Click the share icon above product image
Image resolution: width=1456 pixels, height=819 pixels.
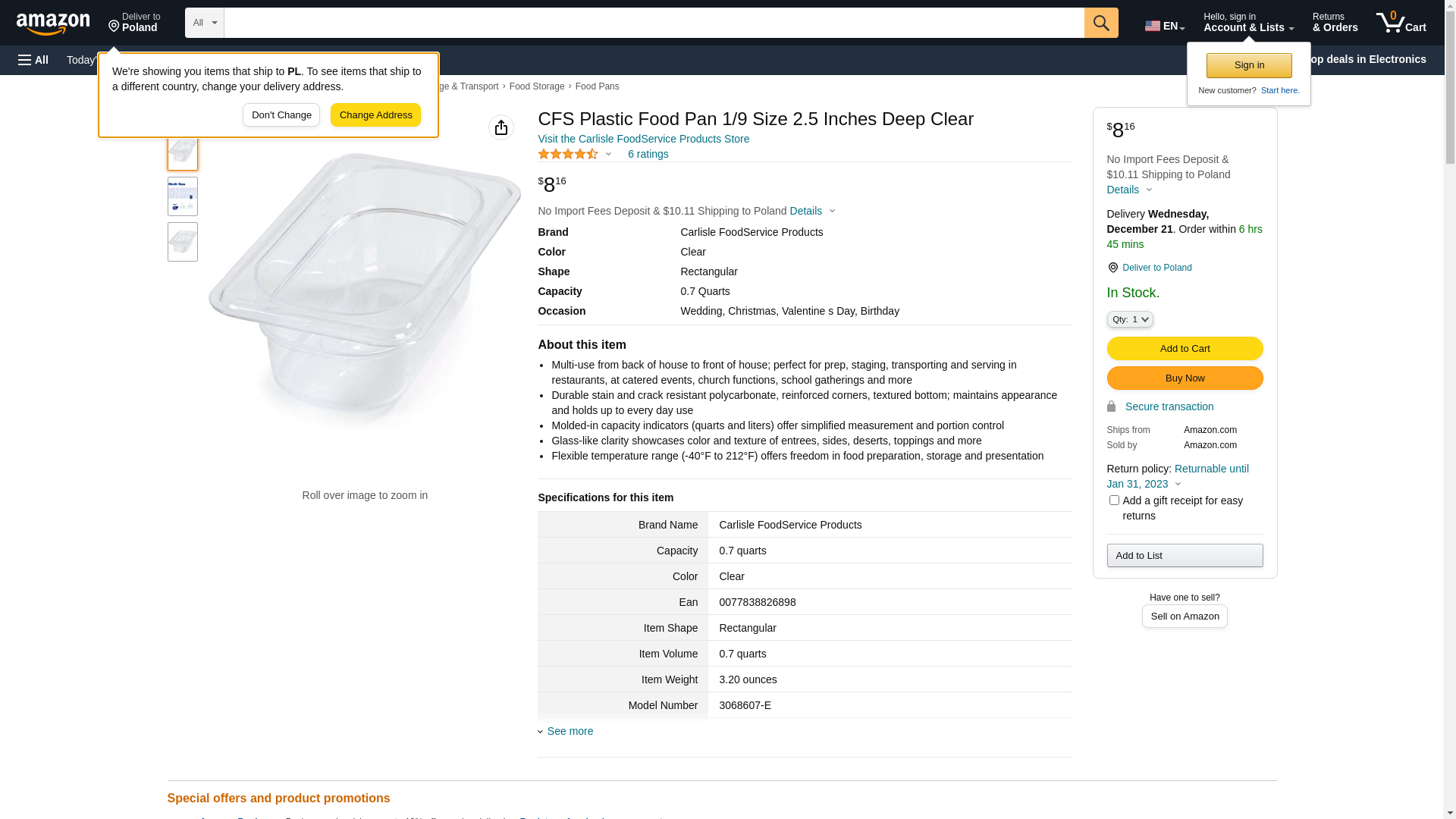tap(501, 127)
